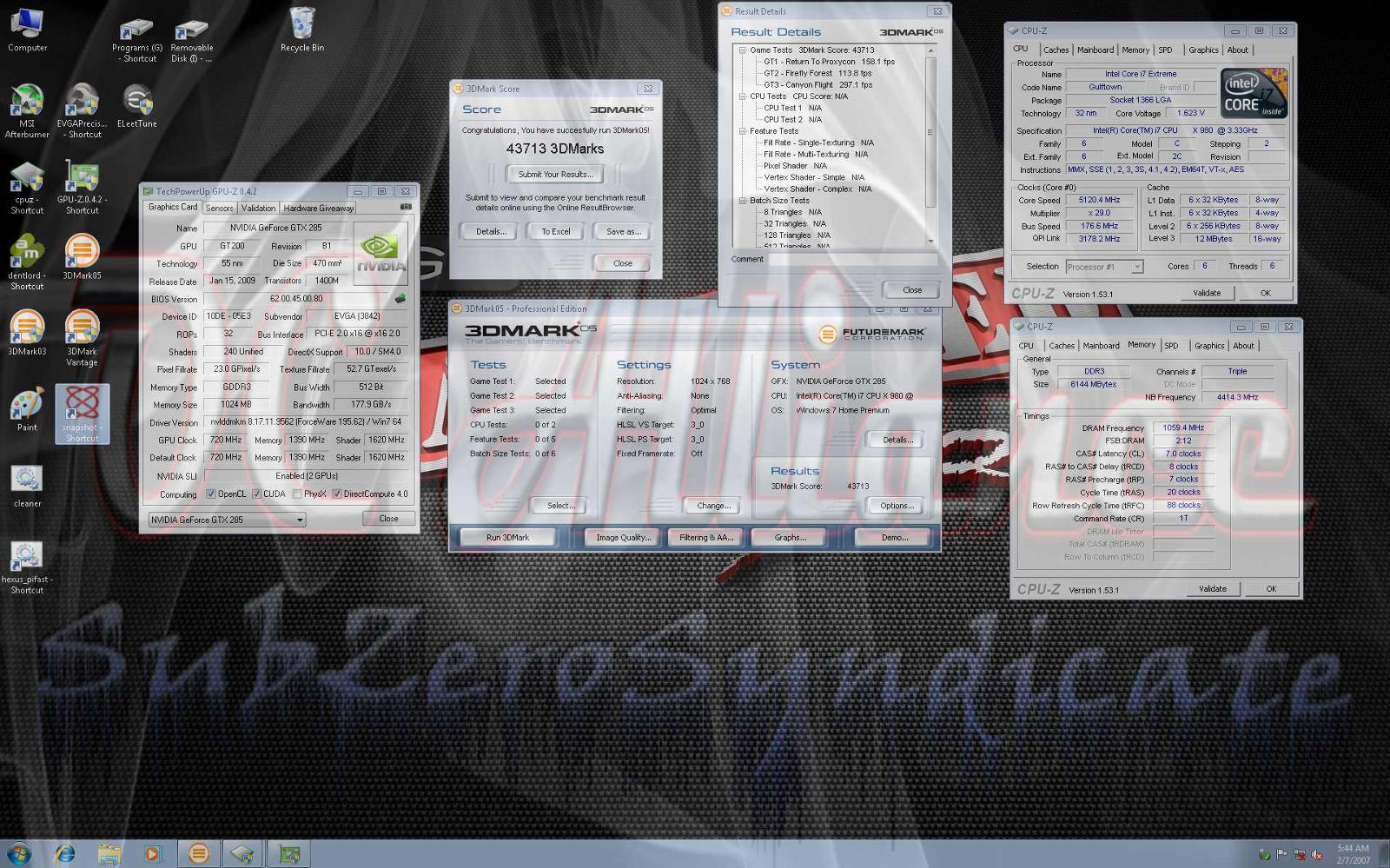Open Windows Explorer folder in taskbar

coord(109,854)
